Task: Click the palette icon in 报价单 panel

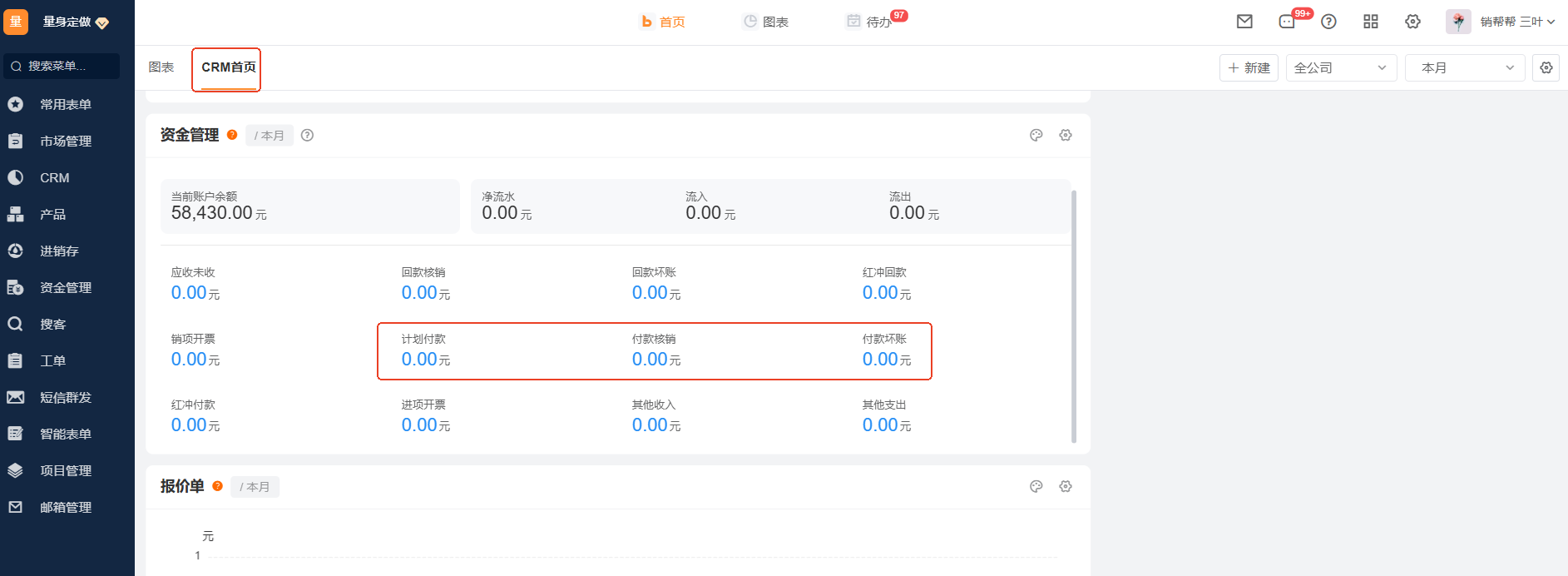Action: click(1036, 486)
